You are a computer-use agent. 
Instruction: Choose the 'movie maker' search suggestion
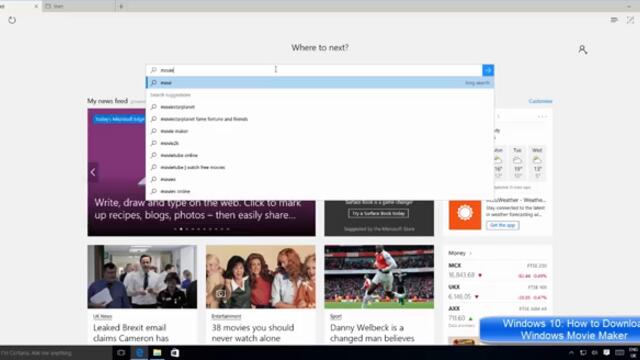pos(320,131)
